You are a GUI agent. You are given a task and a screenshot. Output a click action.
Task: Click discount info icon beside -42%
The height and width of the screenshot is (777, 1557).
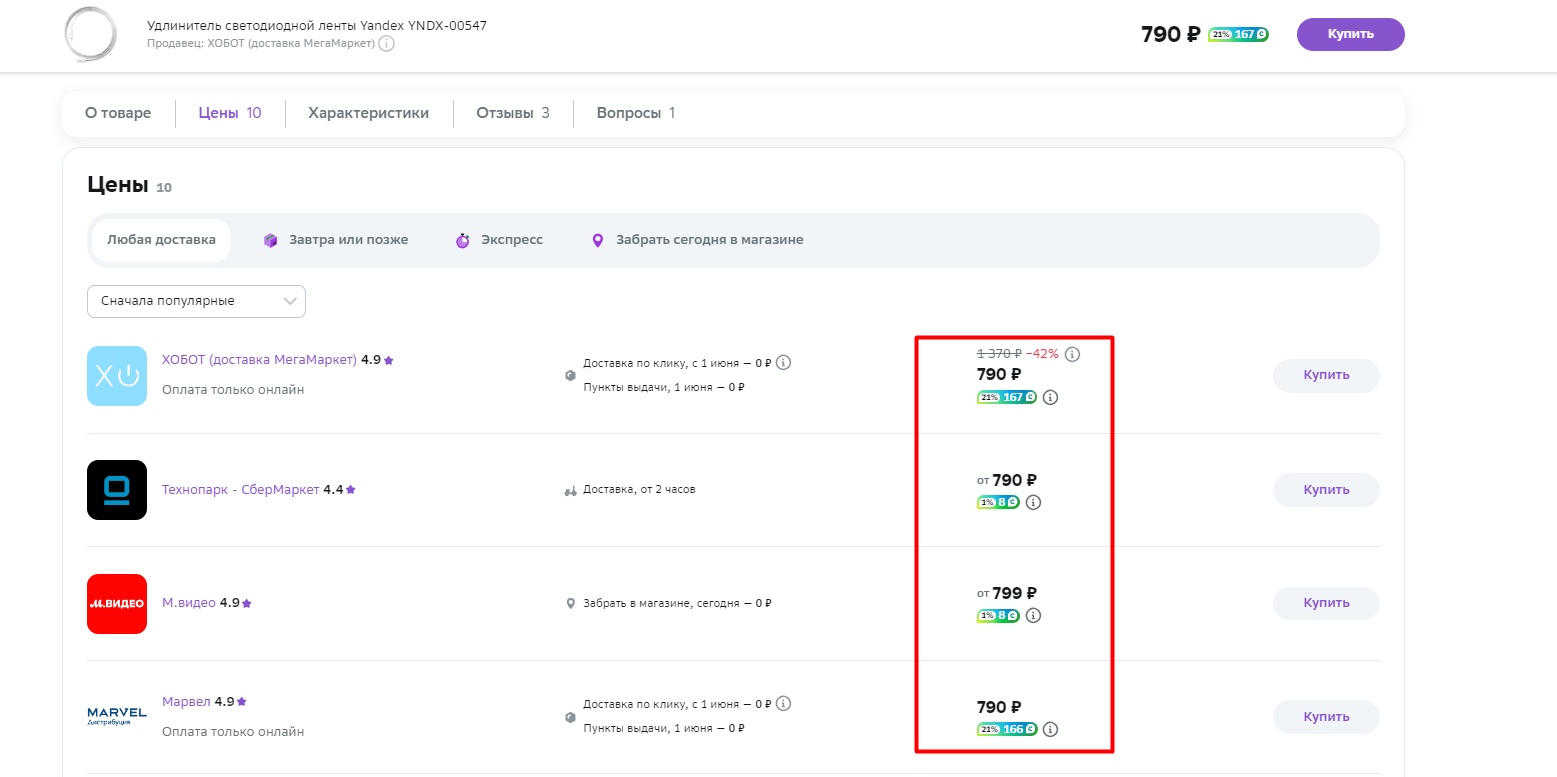point(1072,354)
